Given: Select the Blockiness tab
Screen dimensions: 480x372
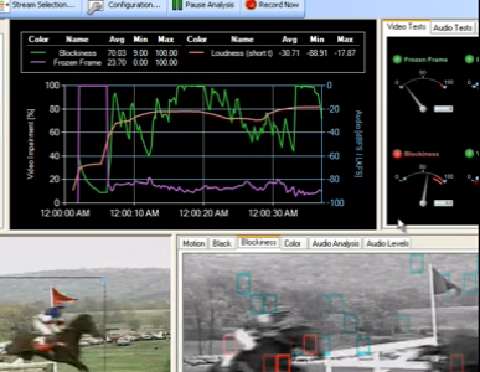Looking at the screenshot, I should coord(259,243).
